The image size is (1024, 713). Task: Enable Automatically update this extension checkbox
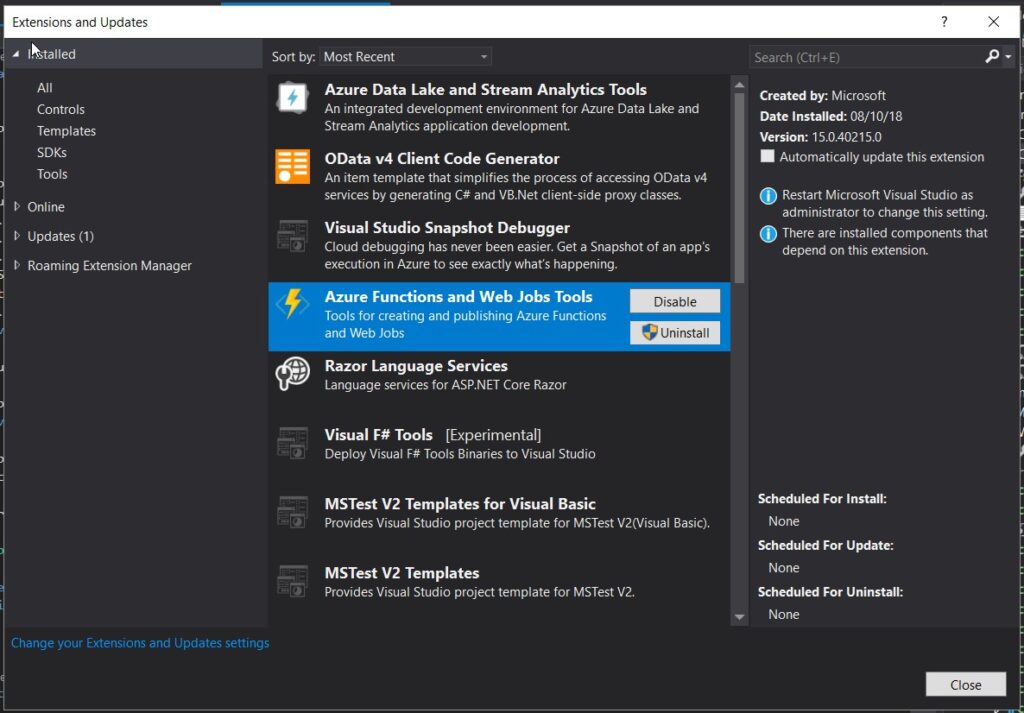pos(767,156)
